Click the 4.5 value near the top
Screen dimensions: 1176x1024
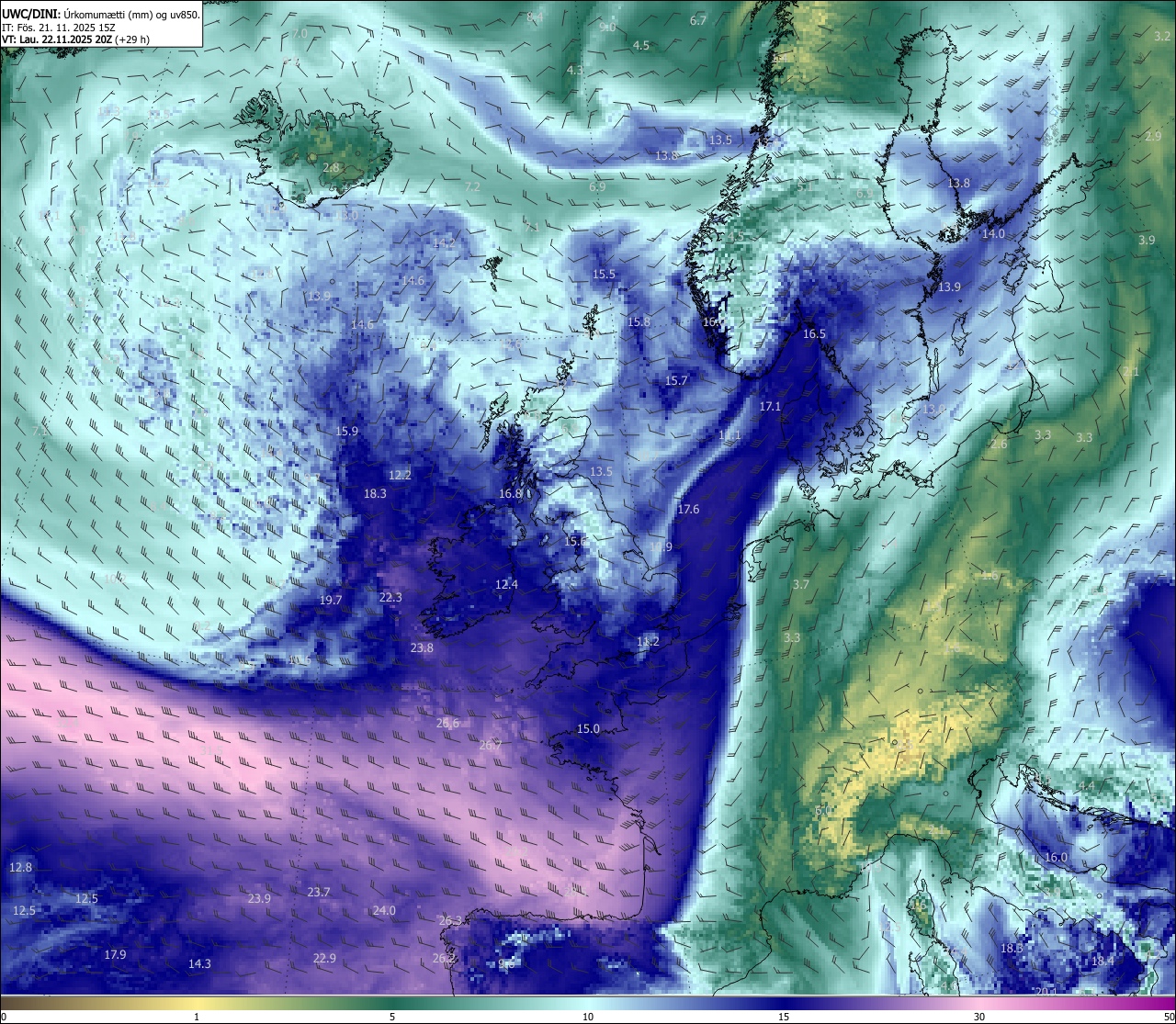pyautogui.click(x=641, y=46)
